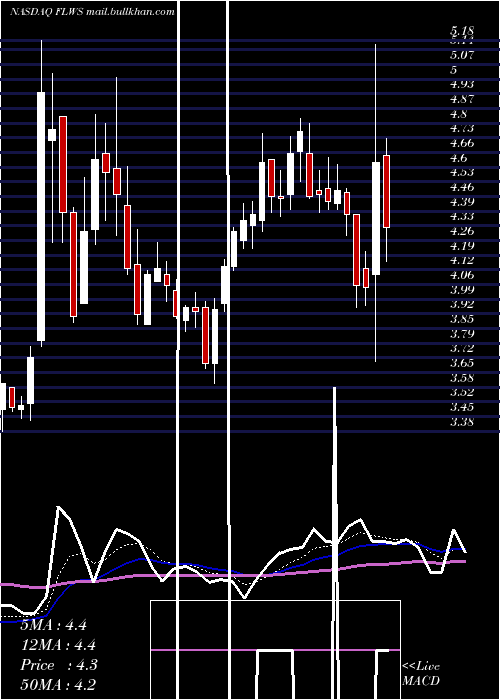The image size is (500, 700).
Task: Select the 4.06 price axis label
Action: [x=462, y=275]
